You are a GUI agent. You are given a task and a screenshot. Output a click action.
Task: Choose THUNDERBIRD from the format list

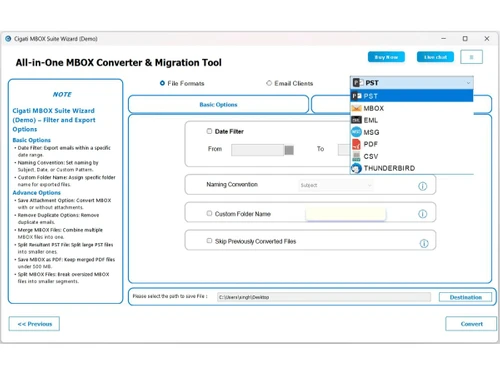[412, 168]
